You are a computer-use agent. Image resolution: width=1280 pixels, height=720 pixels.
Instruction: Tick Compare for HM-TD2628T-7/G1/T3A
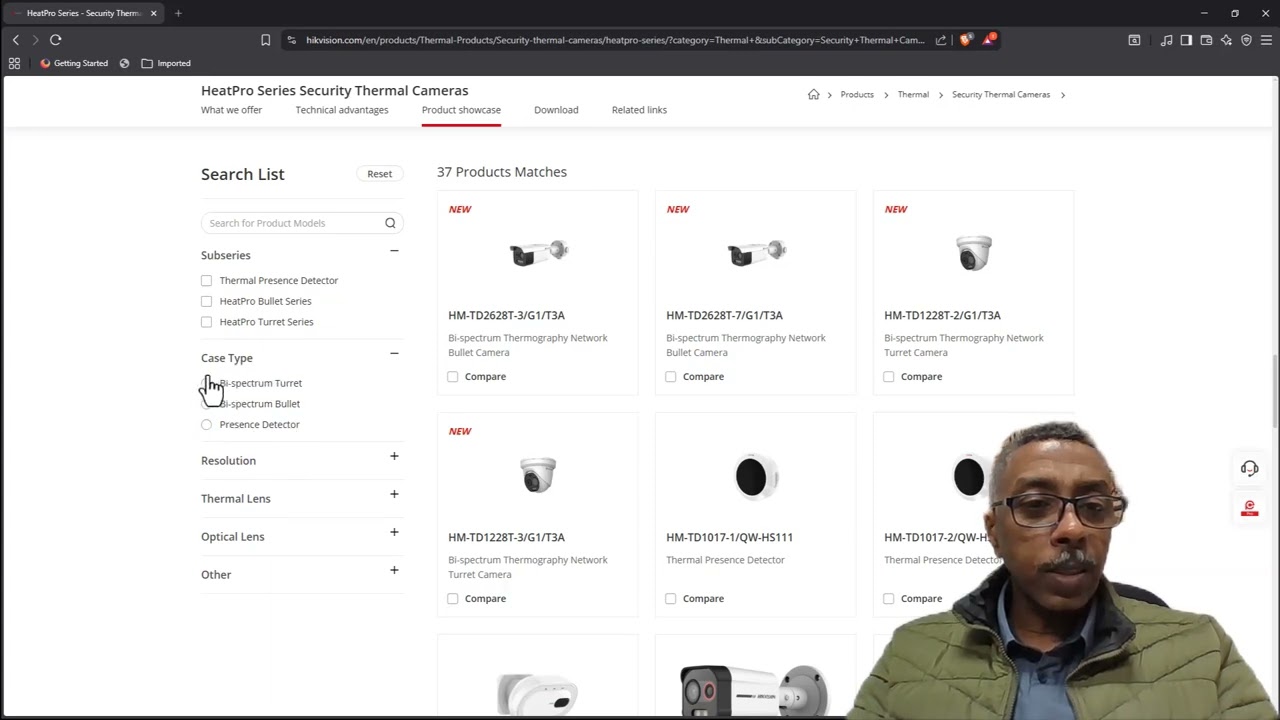click(671, 377)
